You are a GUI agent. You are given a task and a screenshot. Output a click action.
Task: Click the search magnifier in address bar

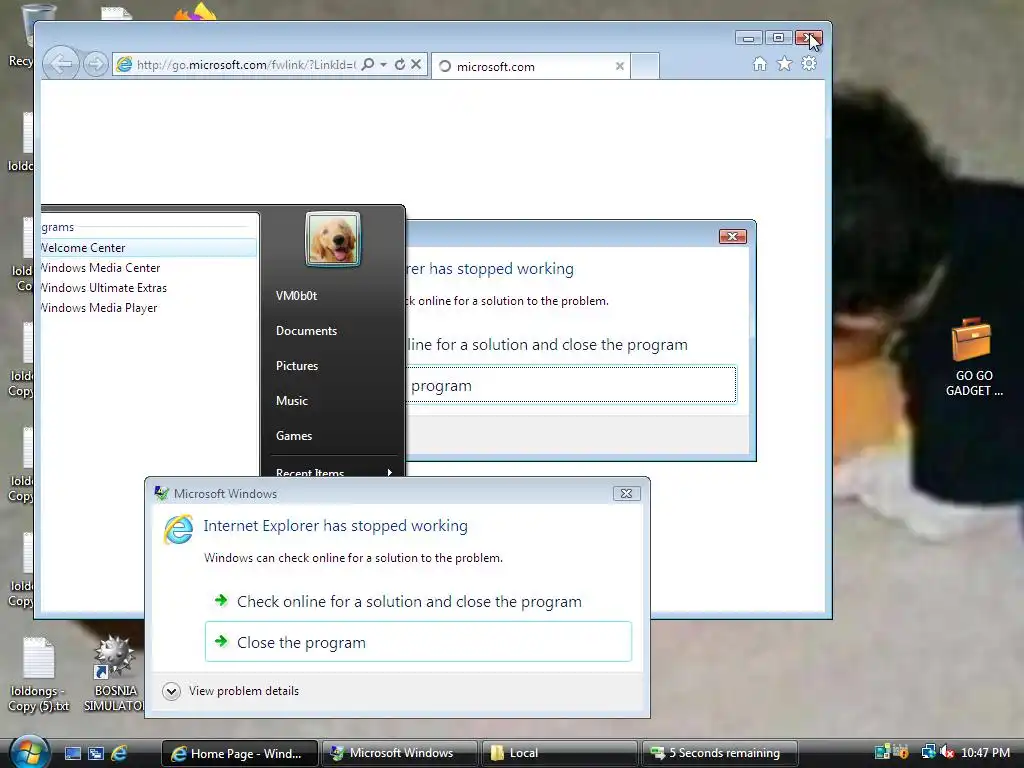[368, 64]
